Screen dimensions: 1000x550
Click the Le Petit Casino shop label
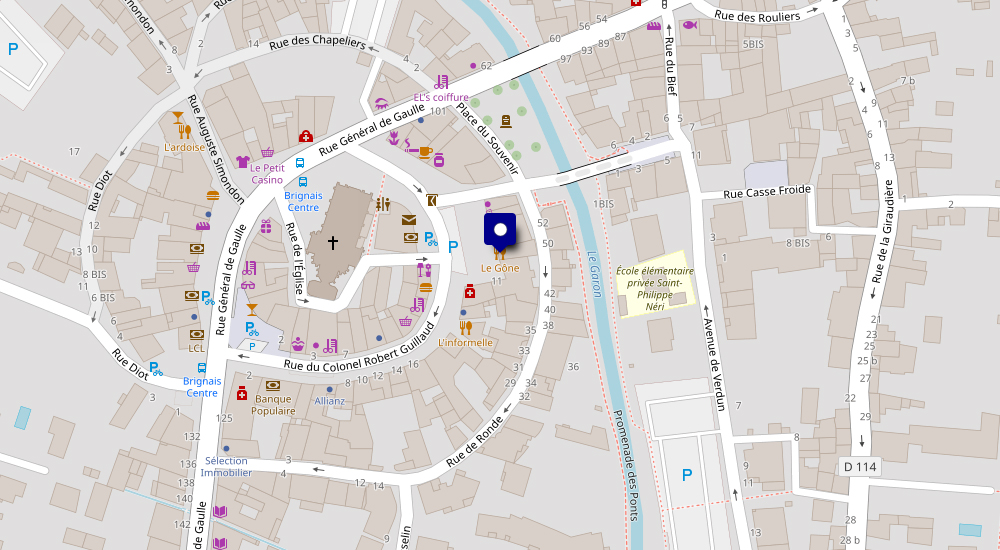267,174
